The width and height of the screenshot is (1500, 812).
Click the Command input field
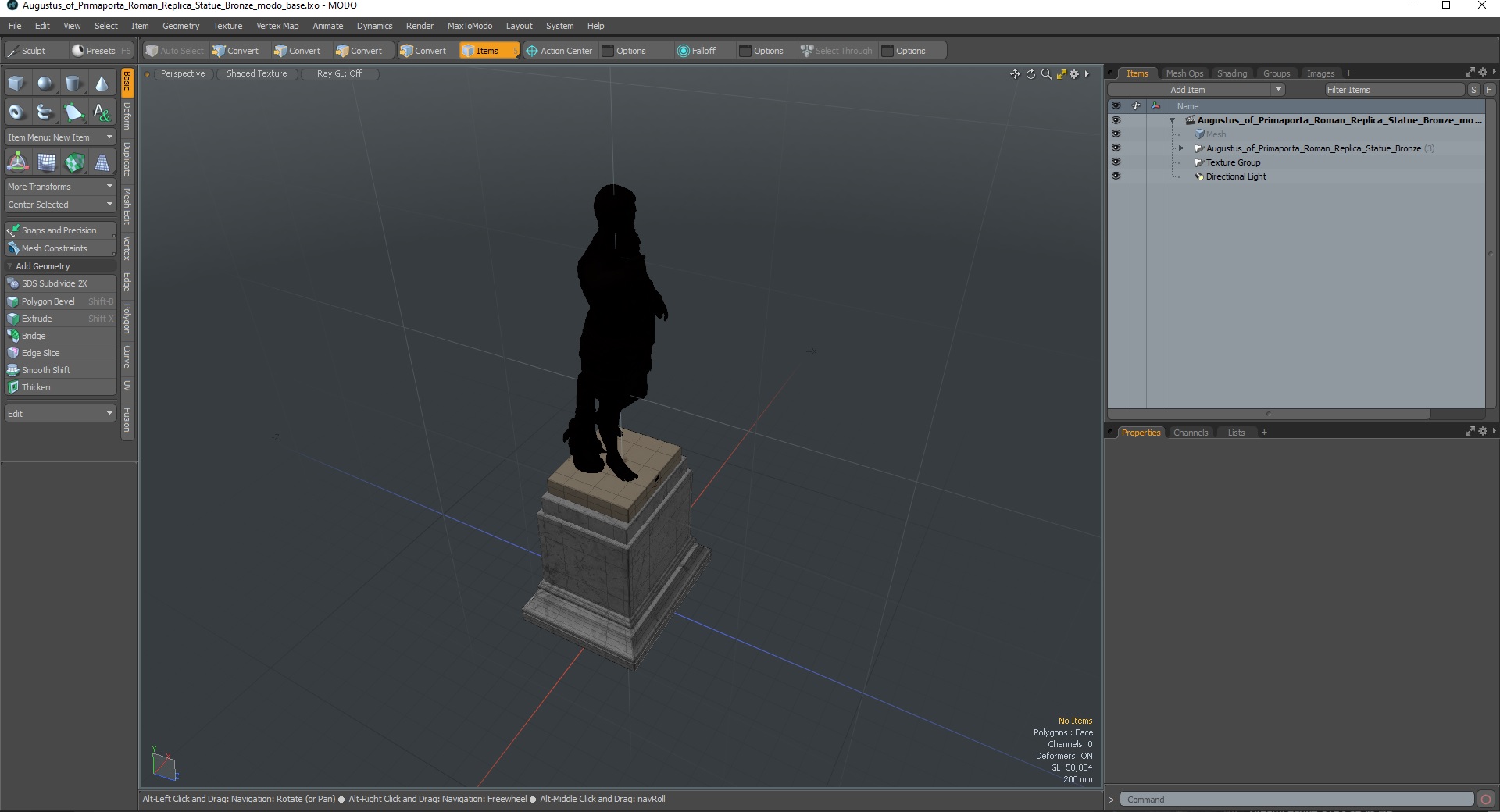pos(1297,800)
